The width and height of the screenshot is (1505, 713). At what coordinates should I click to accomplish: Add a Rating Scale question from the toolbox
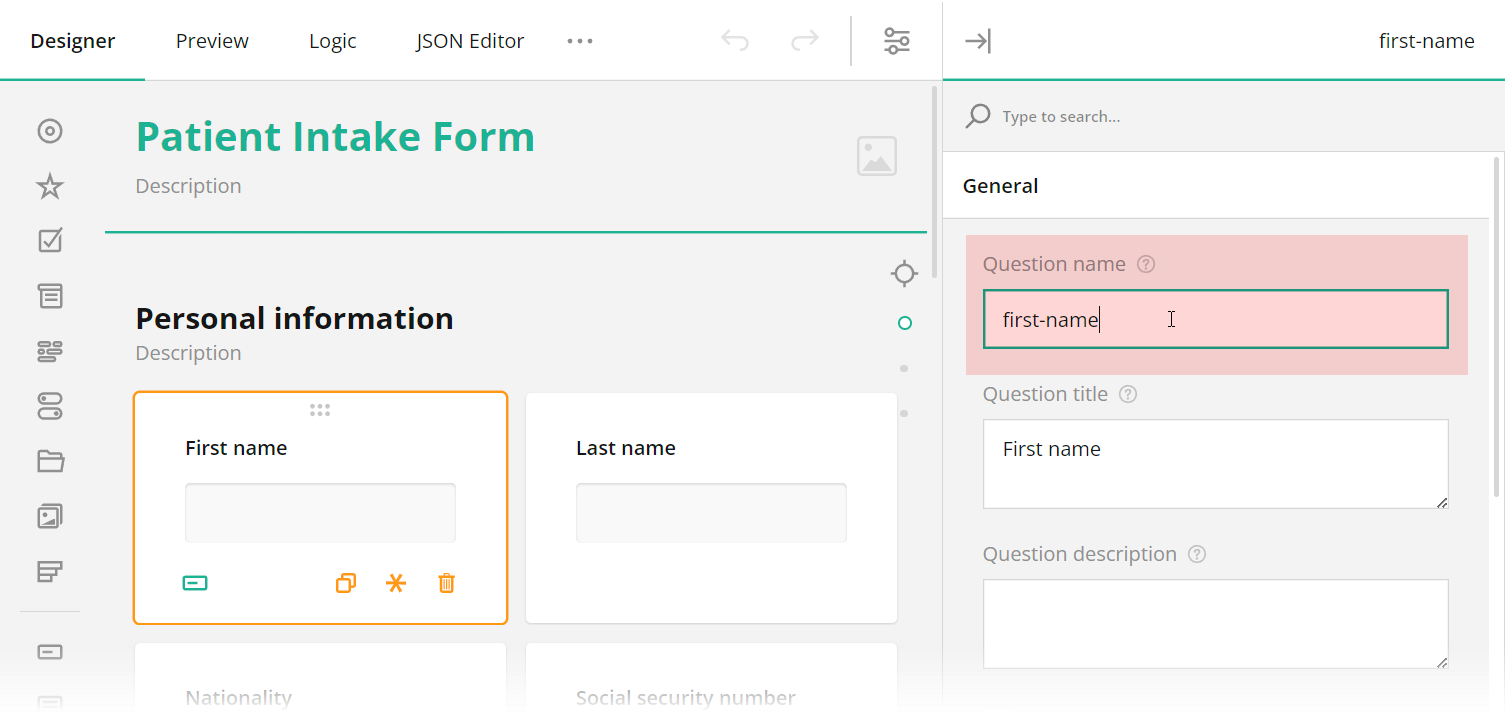(x=50, y=186)
